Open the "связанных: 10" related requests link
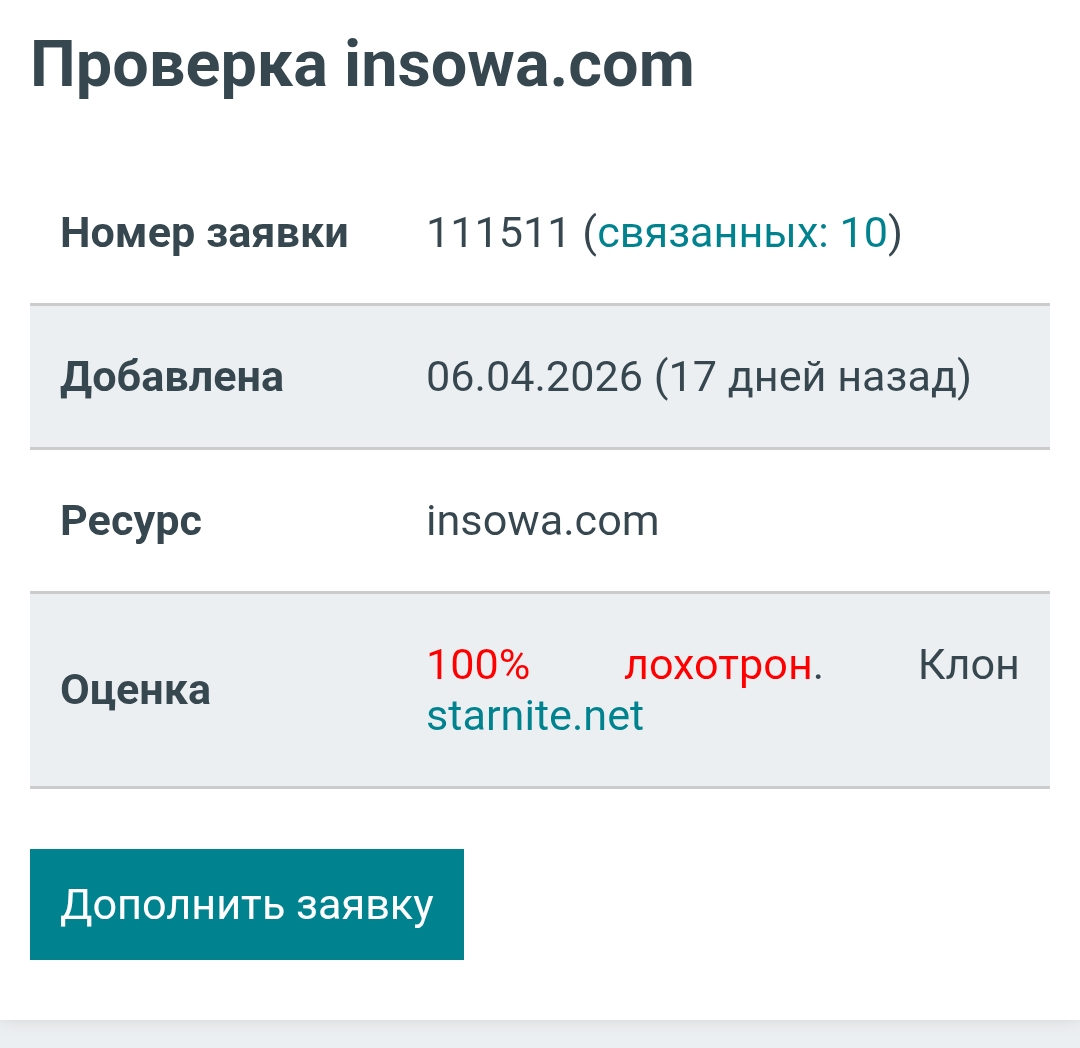This screenshot has width=1080, height=1048. [742, 233]
